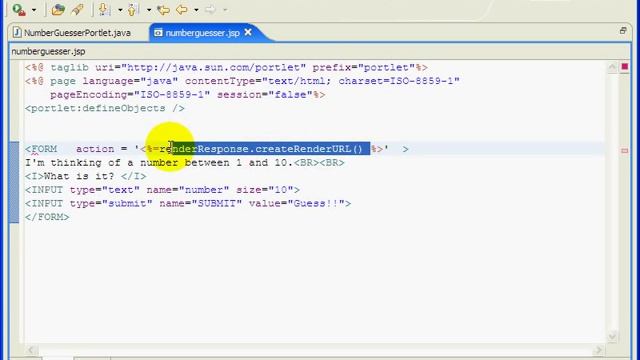Click the highlighted renderResponse.createRenderURL() text
Screen dimensions: 640x360
(271, 149)
